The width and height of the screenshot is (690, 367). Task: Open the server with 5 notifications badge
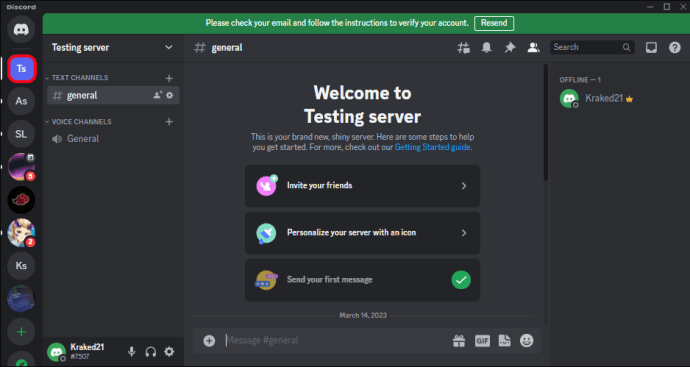click(x=21, y=167)
